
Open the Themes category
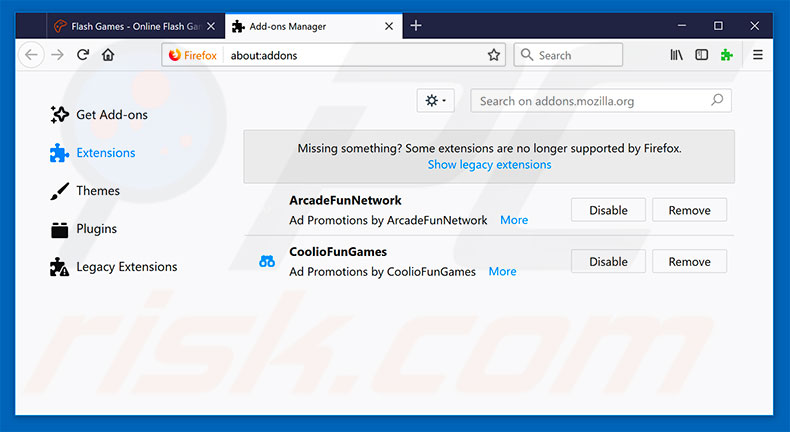[x=97, y=191]
